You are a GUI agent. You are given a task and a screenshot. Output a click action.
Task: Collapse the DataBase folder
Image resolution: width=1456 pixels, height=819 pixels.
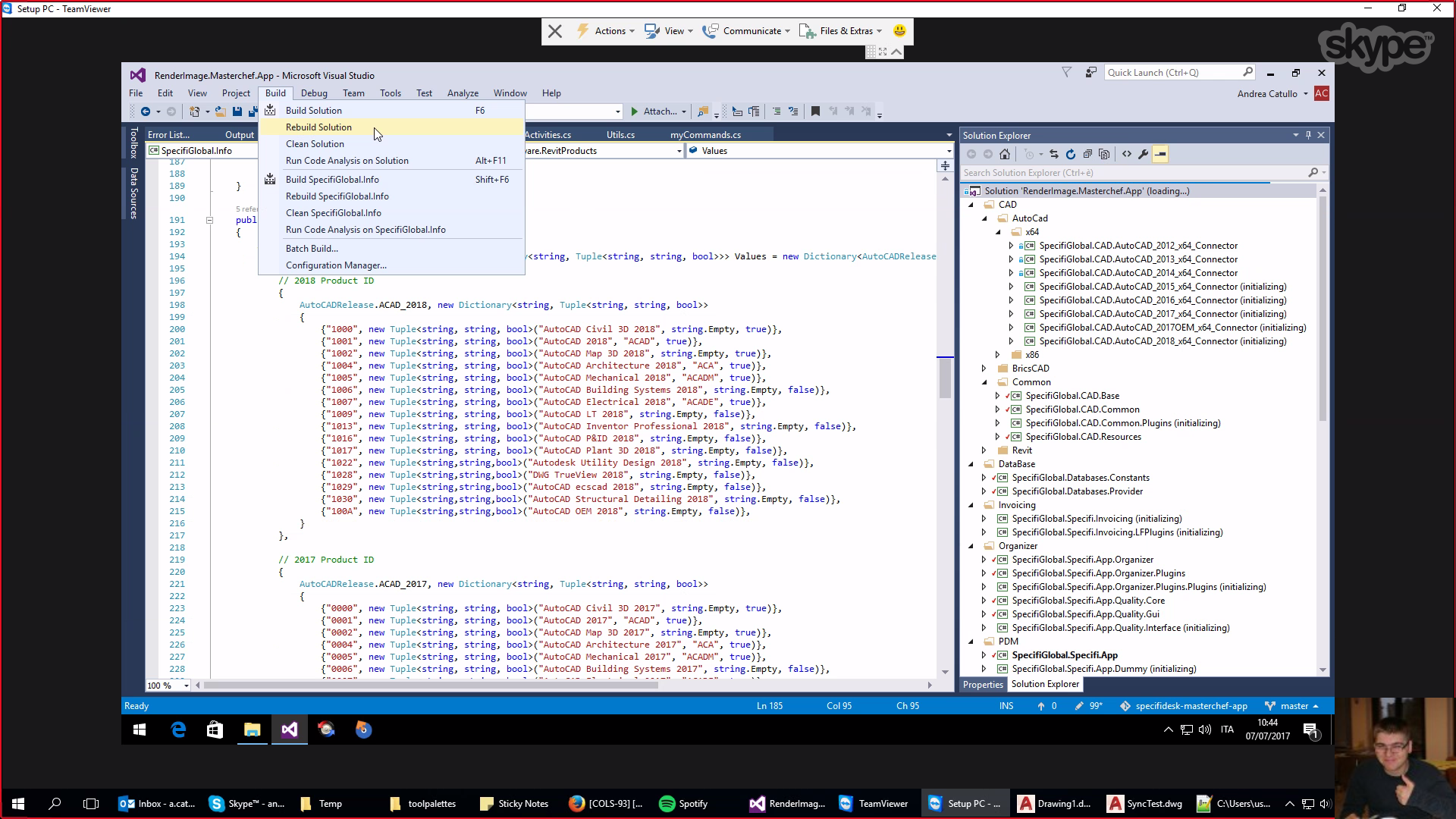point(971,464)
